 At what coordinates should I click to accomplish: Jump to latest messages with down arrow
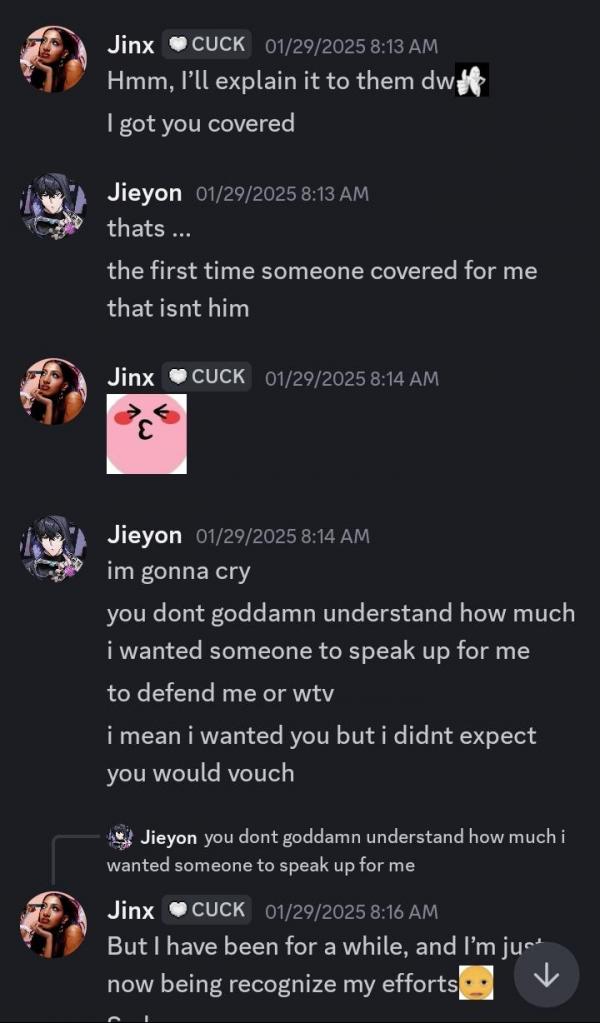(546, 975)
